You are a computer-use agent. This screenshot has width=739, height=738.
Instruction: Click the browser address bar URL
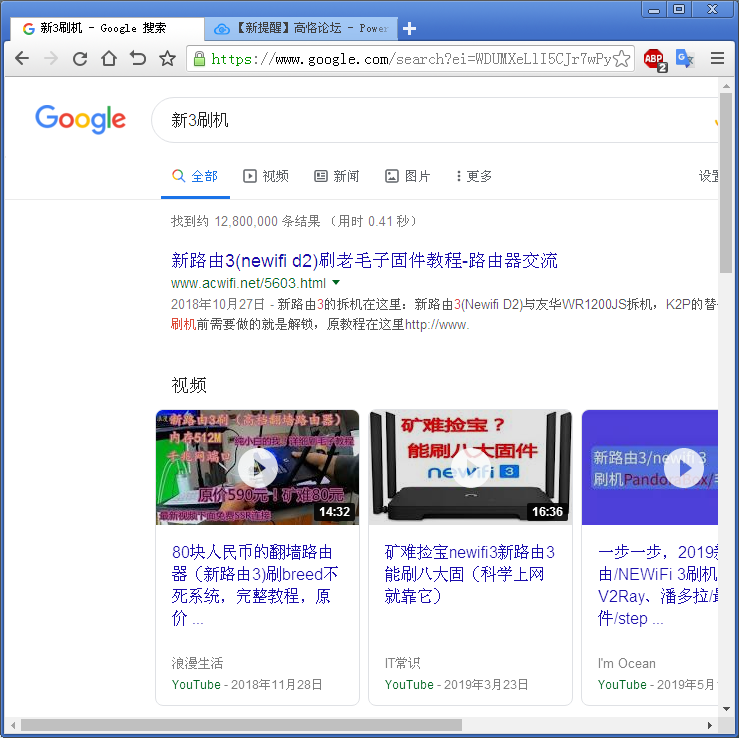(411, 59)
